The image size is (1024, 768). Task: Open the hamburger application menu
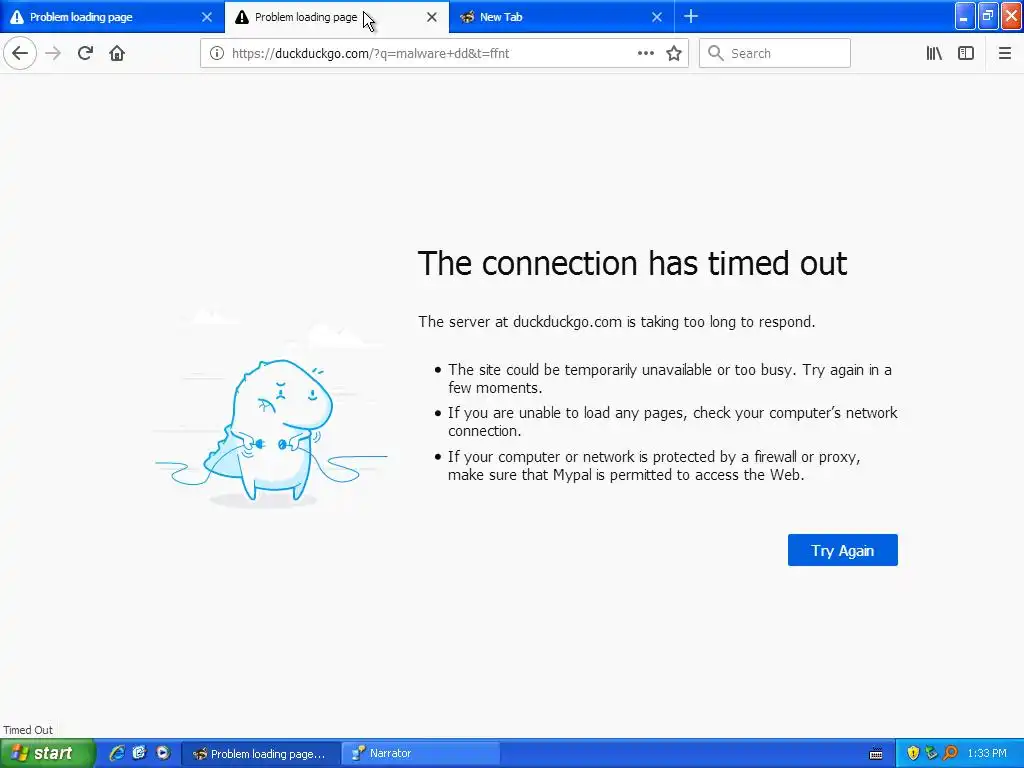1004,53
